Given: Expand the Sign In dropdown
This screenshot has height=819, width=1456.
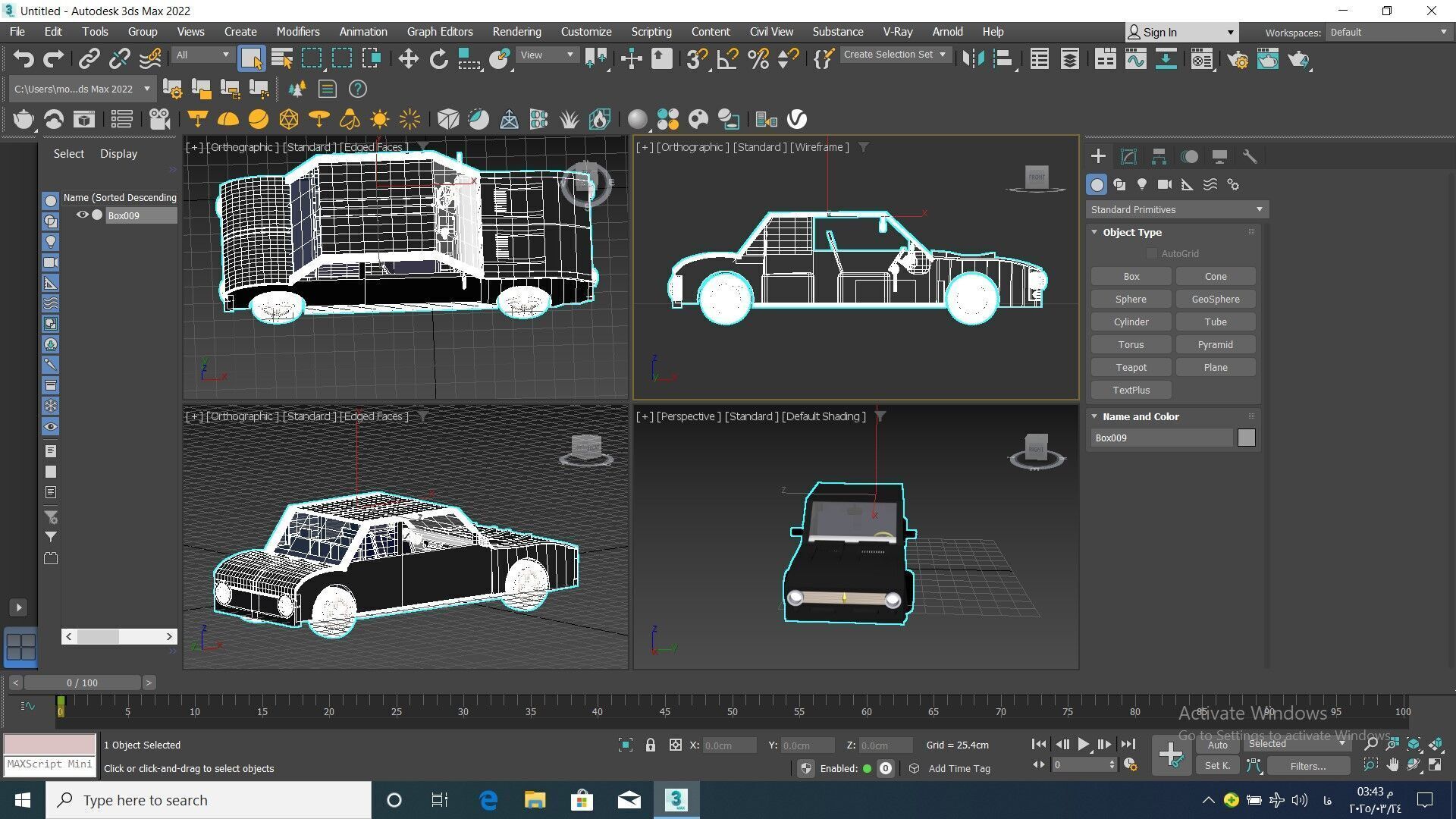Looking at the screenshot, I should point(1230,32).
